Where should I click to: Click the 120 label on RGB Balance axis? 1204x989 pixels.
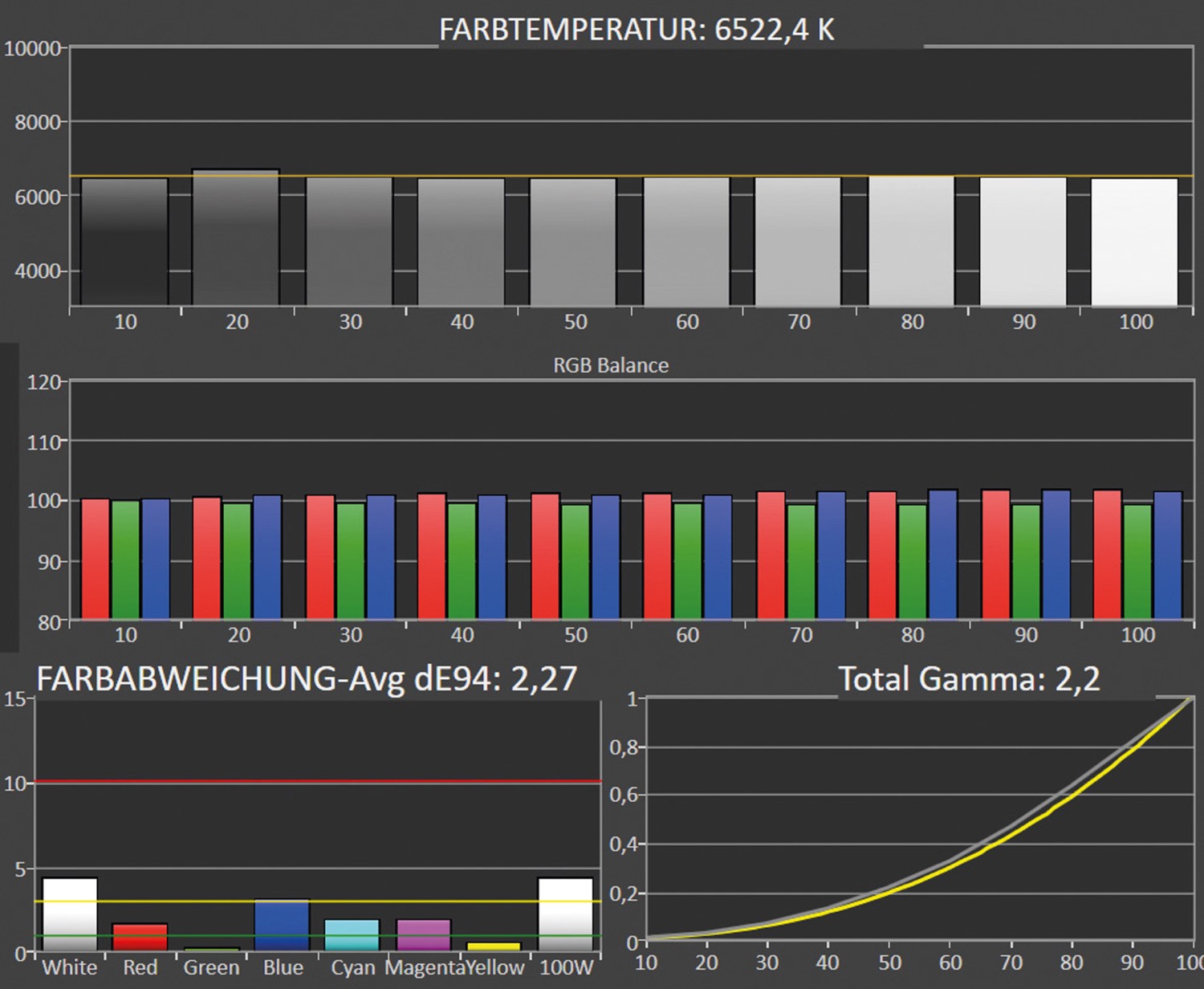(x=44, y=382)
